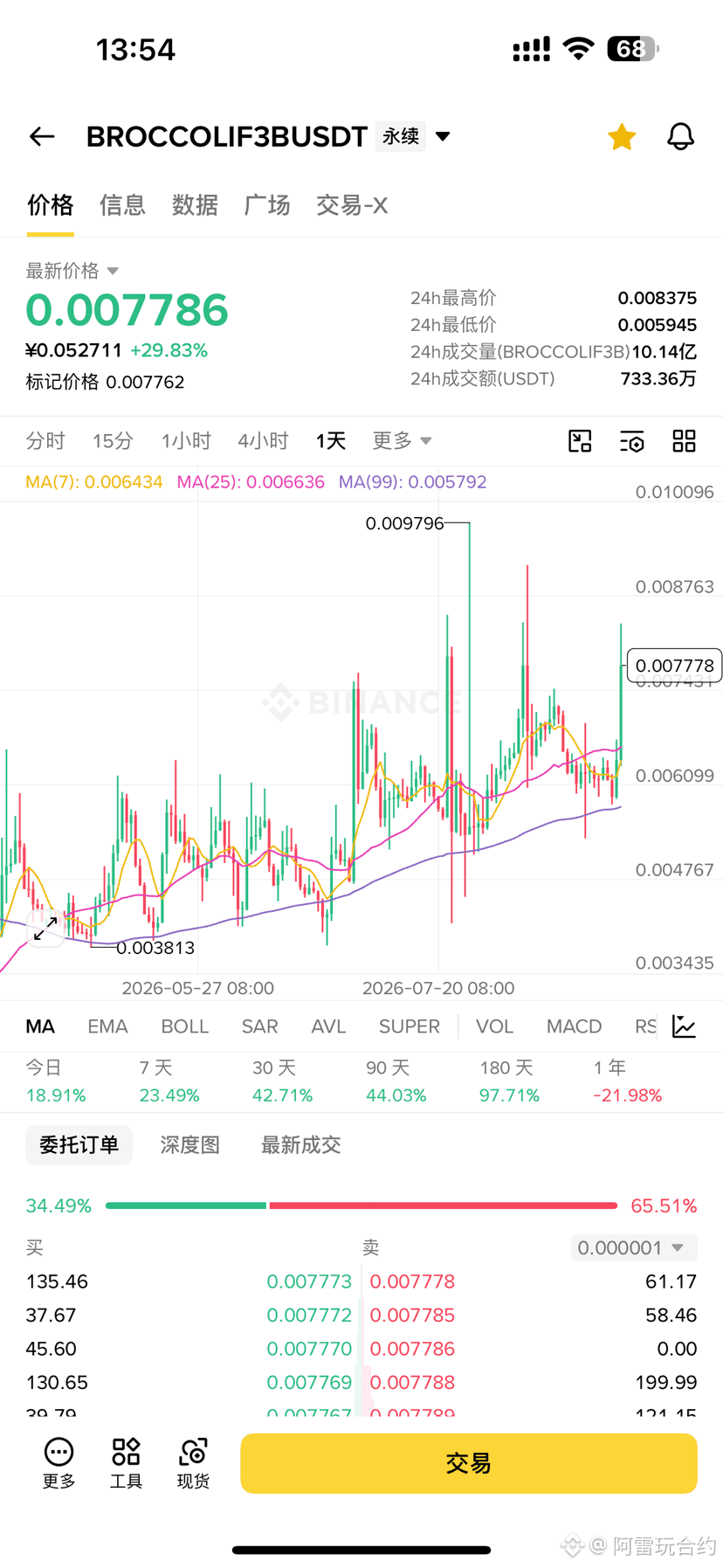Tap bid price 0.007770

[309, 1349]
